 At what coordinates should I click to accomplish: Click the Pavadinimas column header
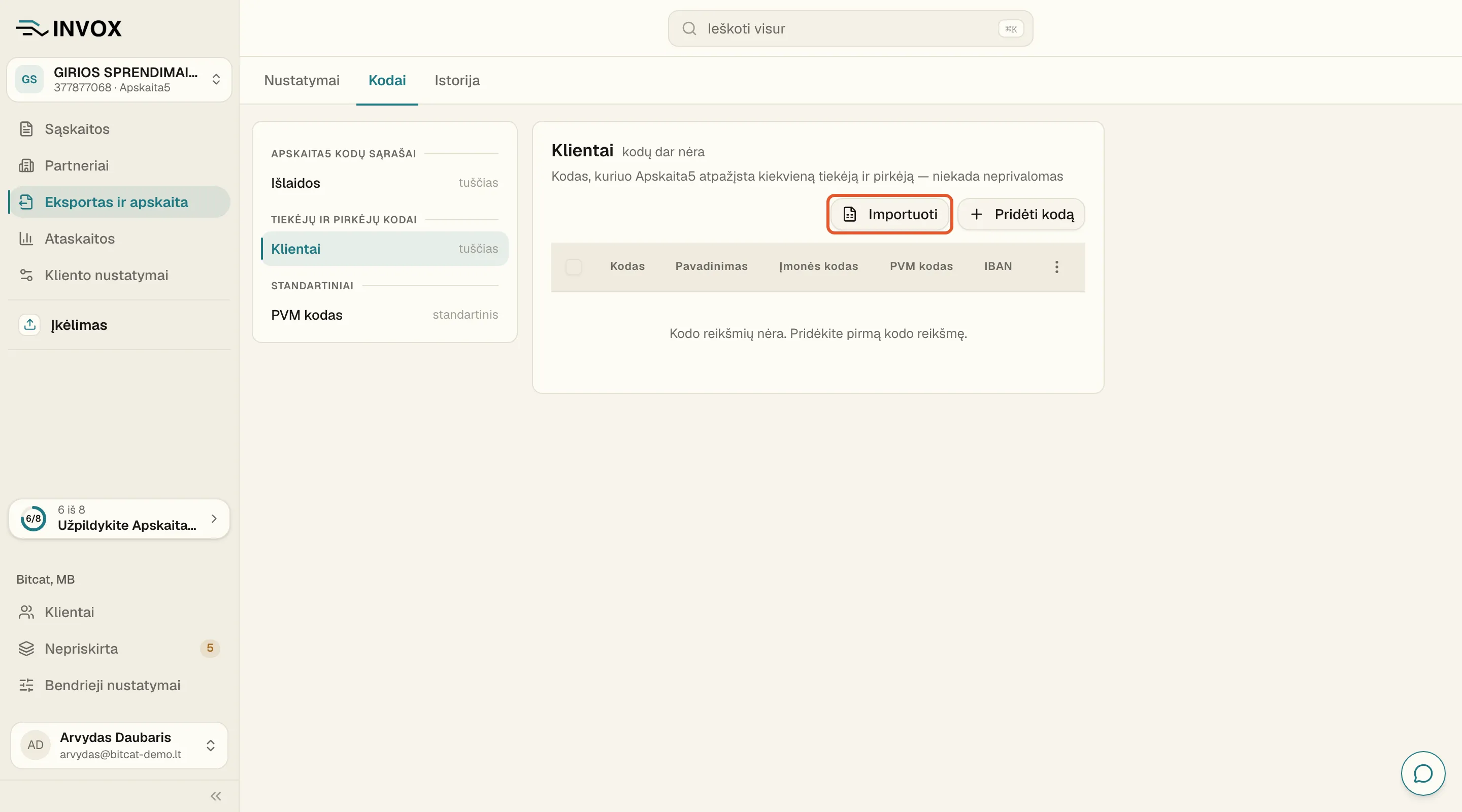(711, 266)
